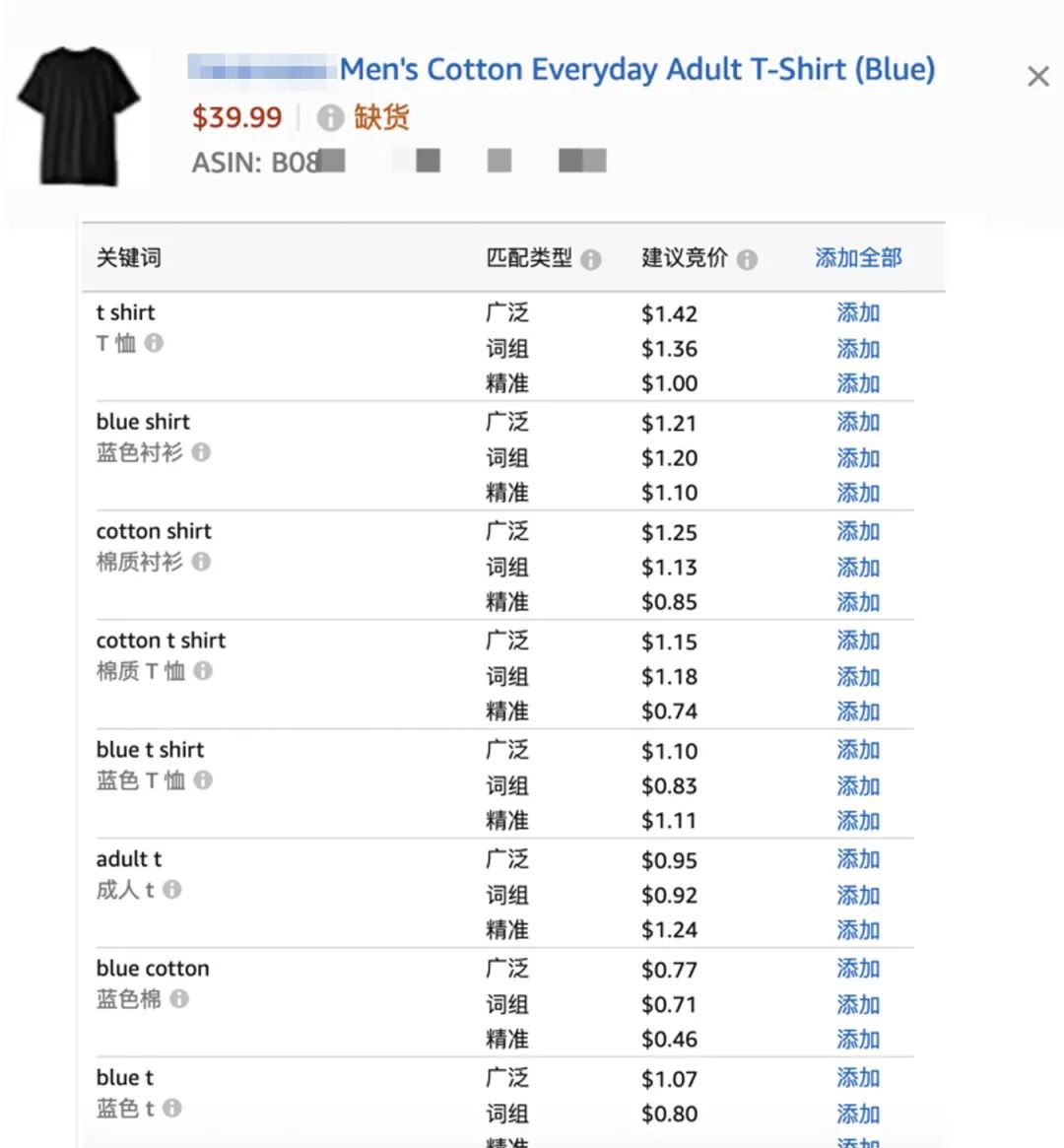Screen dimensions: 1064x1148
Task: Close the product keyword panel
Action: point(1038,77)
